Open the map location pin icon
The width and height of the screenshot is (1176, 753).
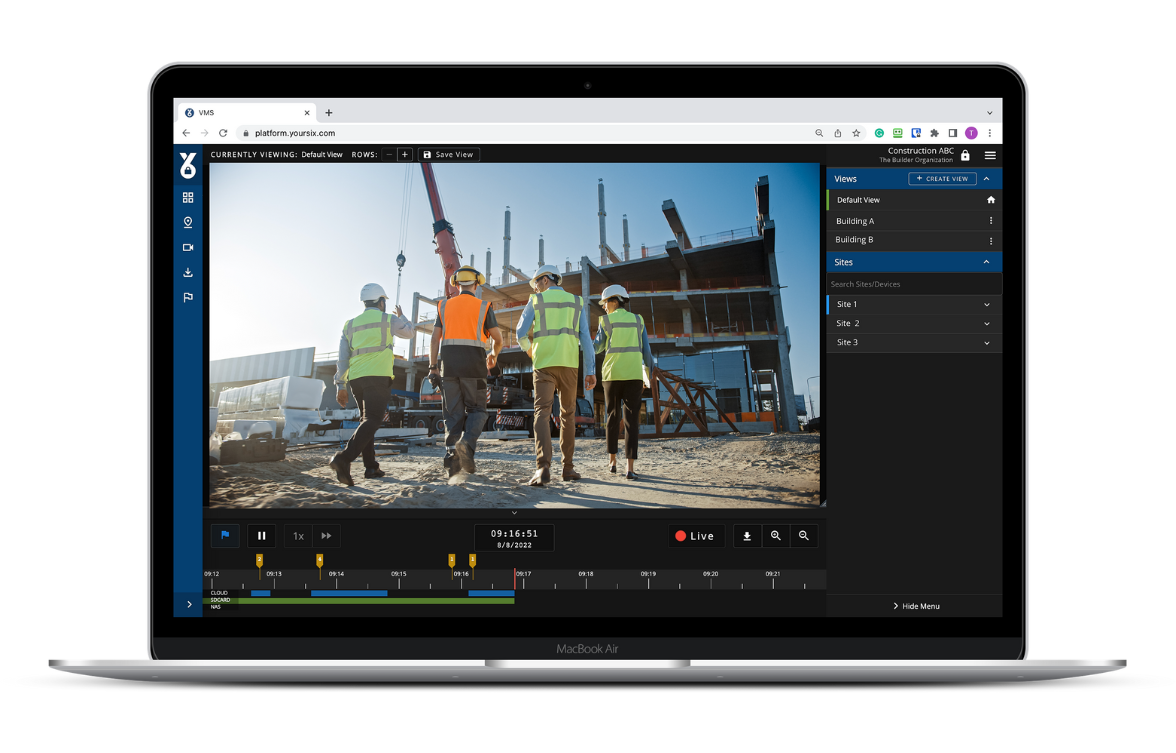pos(188,223)
